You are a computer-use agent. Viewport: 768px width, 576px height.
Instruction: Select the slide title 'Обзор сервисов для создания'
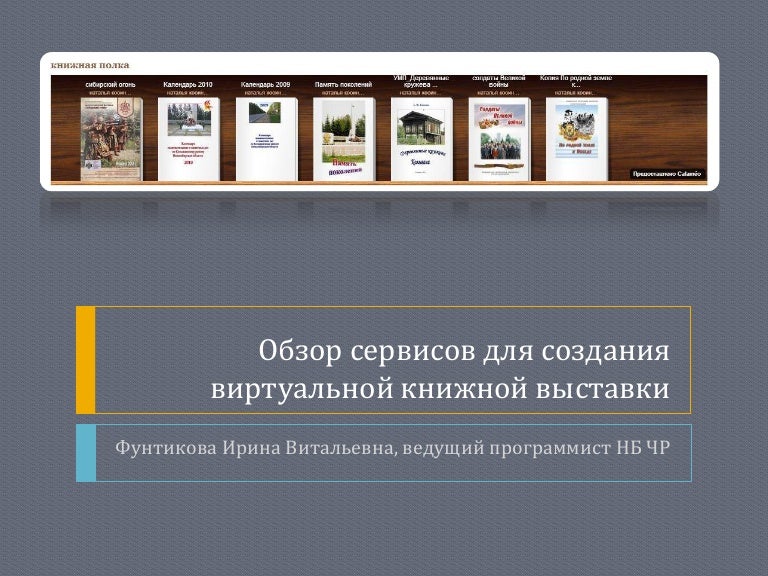[x=463, y=351]
